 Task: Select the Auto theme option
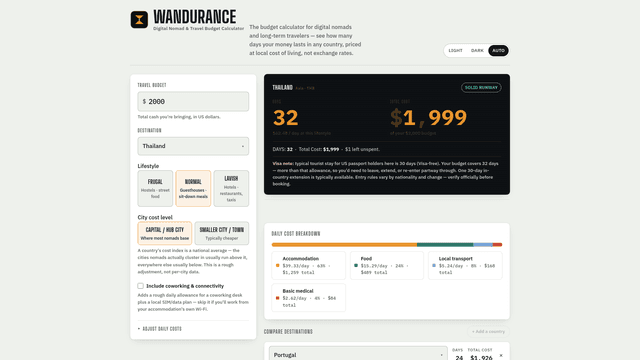(498, 51)
